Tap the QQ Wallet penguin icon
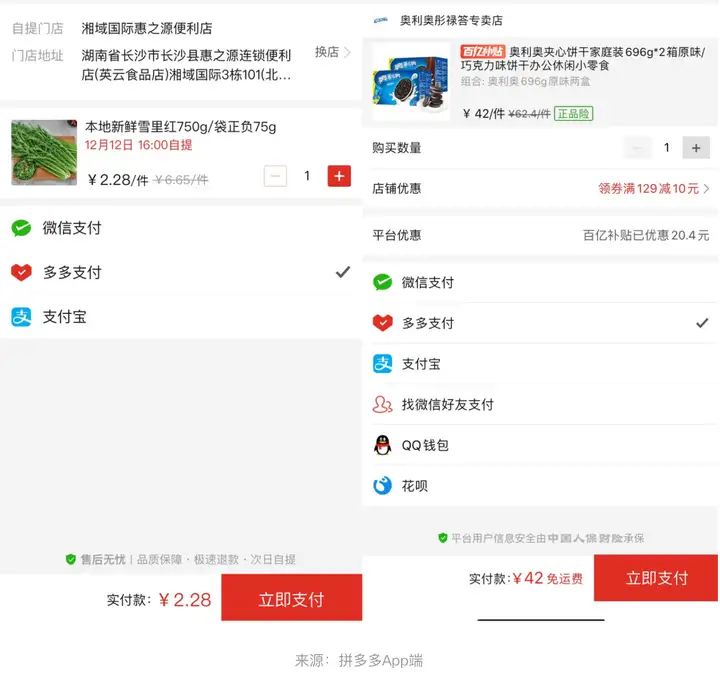The image size is (720, 680). pos(382,445)
